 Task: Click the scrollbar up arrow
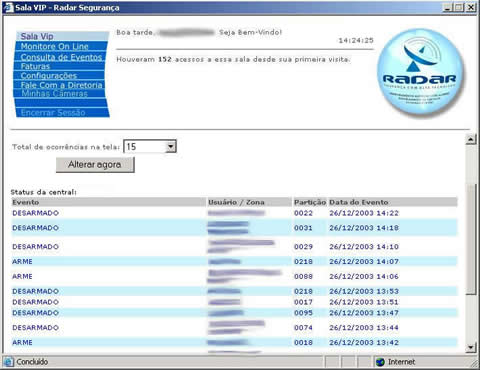point(471,139)
